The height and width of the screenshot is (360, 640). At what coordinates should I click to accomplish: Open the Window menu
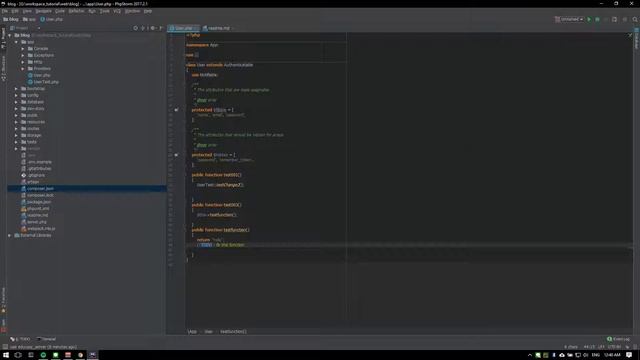132,11
